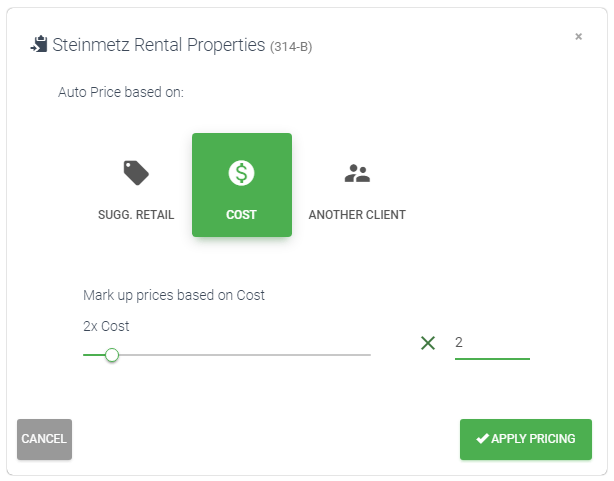The image size is (614, 481).
Task: Focus the multiplier input field showing 2
Action: tap(492, 343)
